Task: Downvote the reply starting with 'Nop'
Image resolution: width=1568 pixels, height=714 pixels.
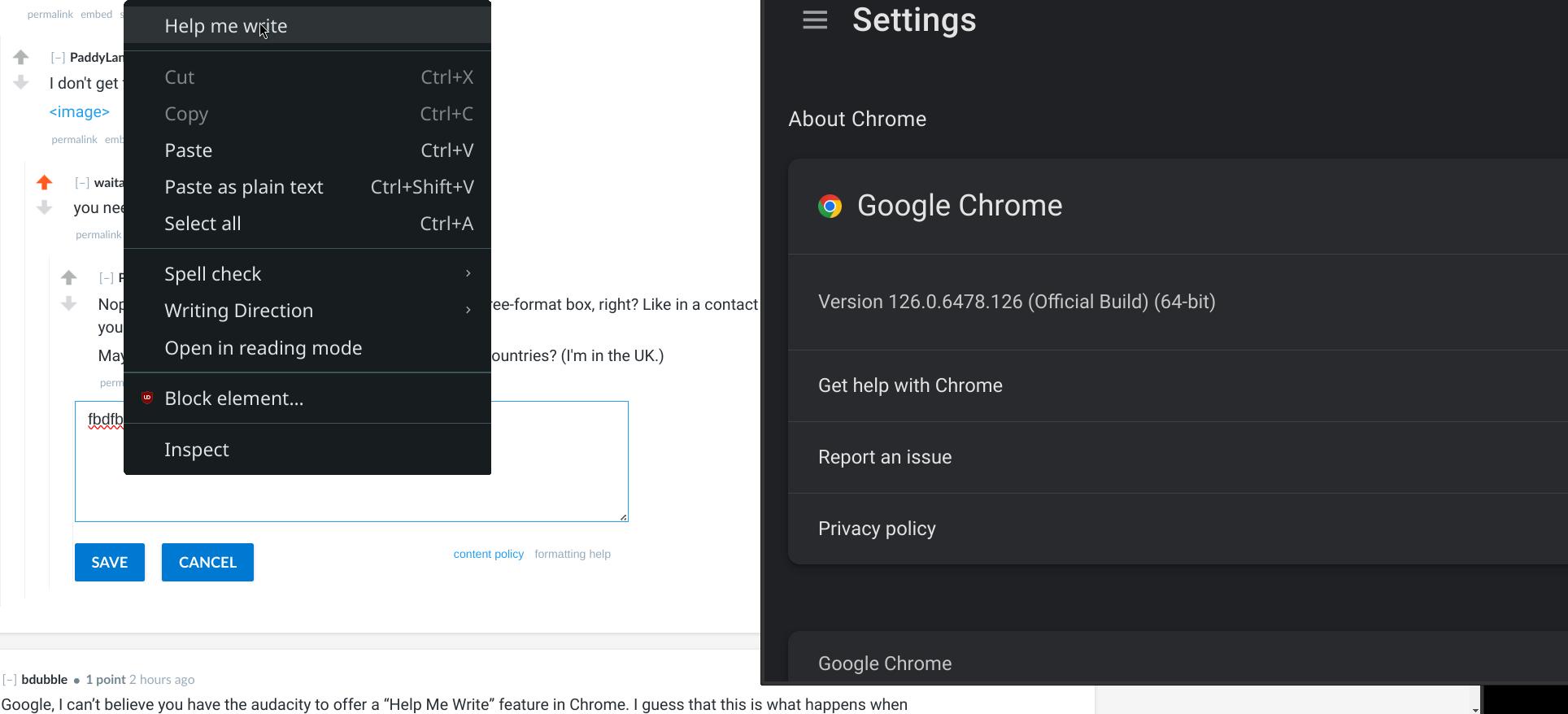Action: [x=69, y=303]
